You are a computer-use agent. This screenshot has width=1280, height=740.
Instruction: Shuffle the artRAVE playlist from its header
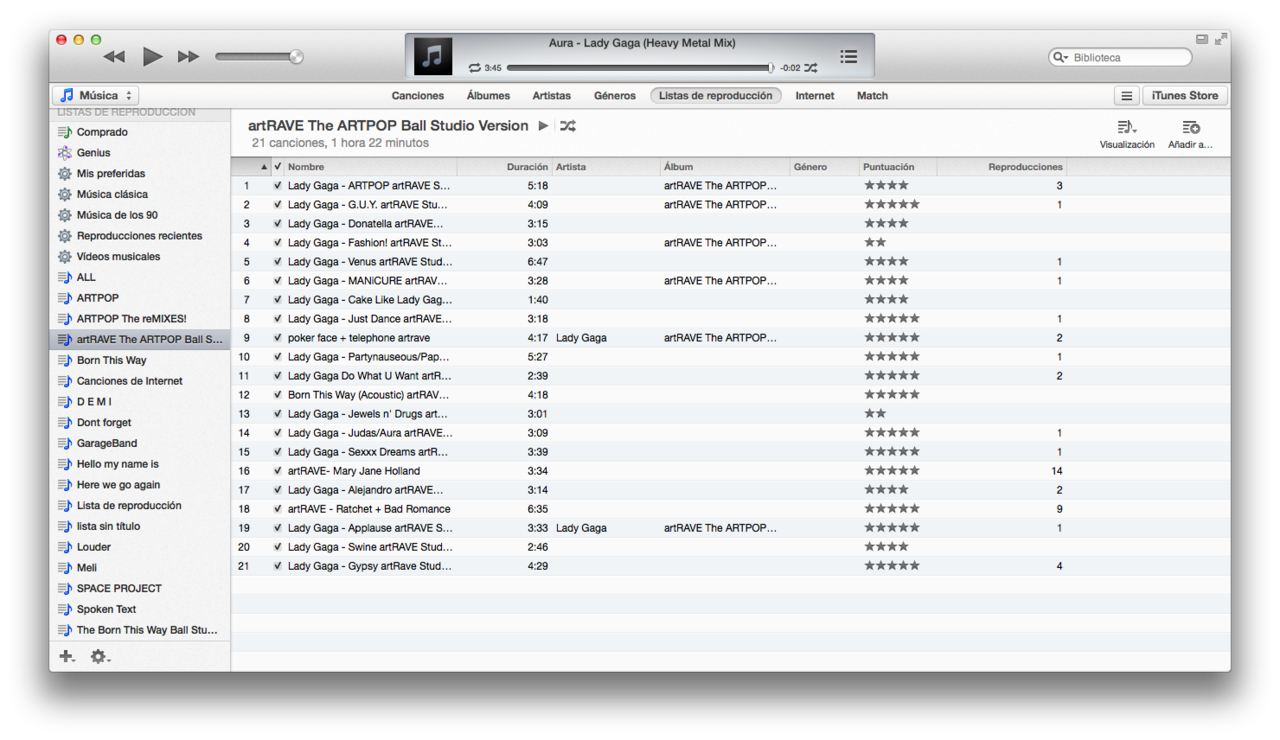pos(568,126)
